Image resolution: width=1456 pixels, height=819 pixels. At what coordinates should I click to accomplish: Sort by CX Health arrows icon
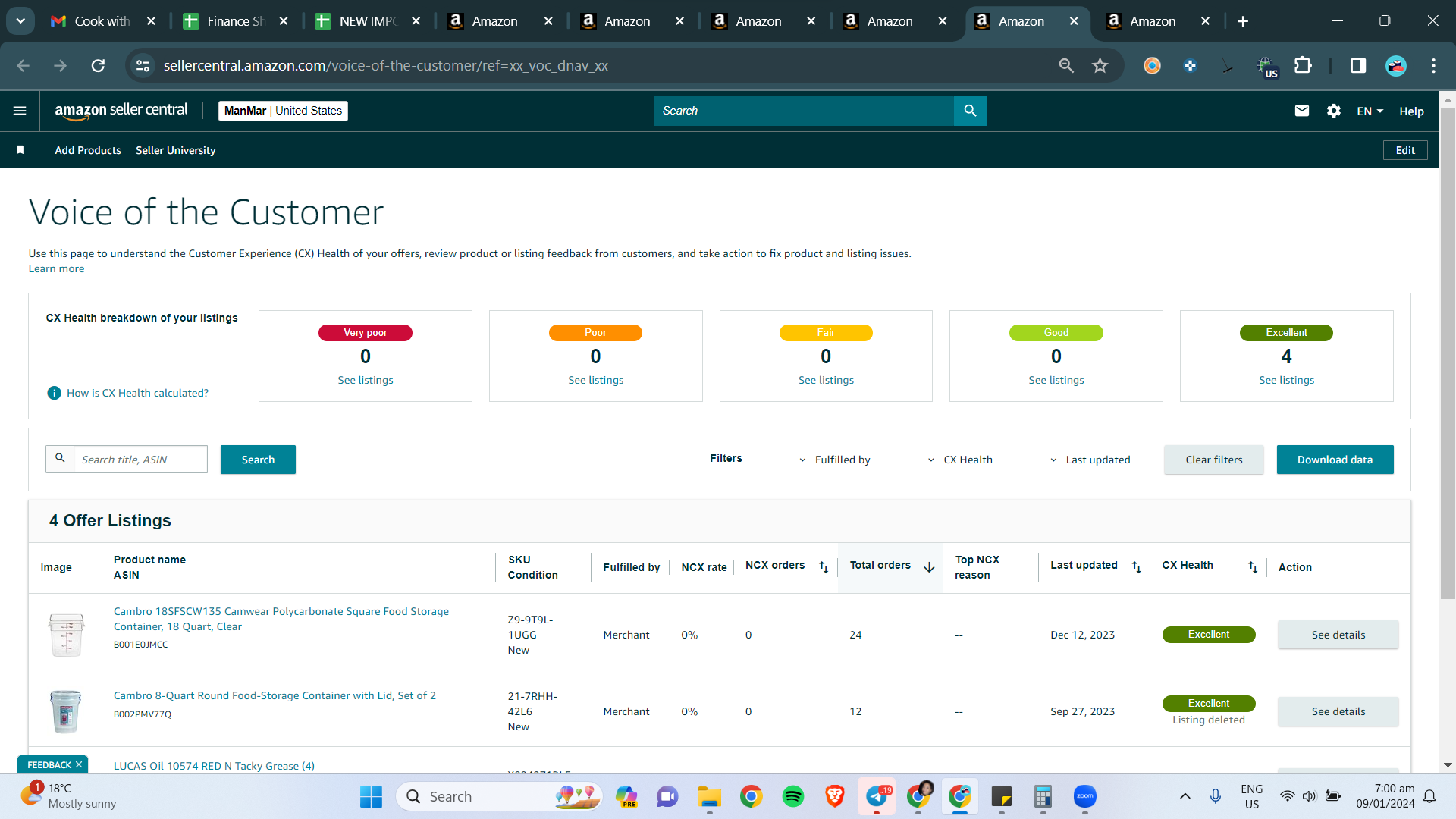[x=1253, y=567]
